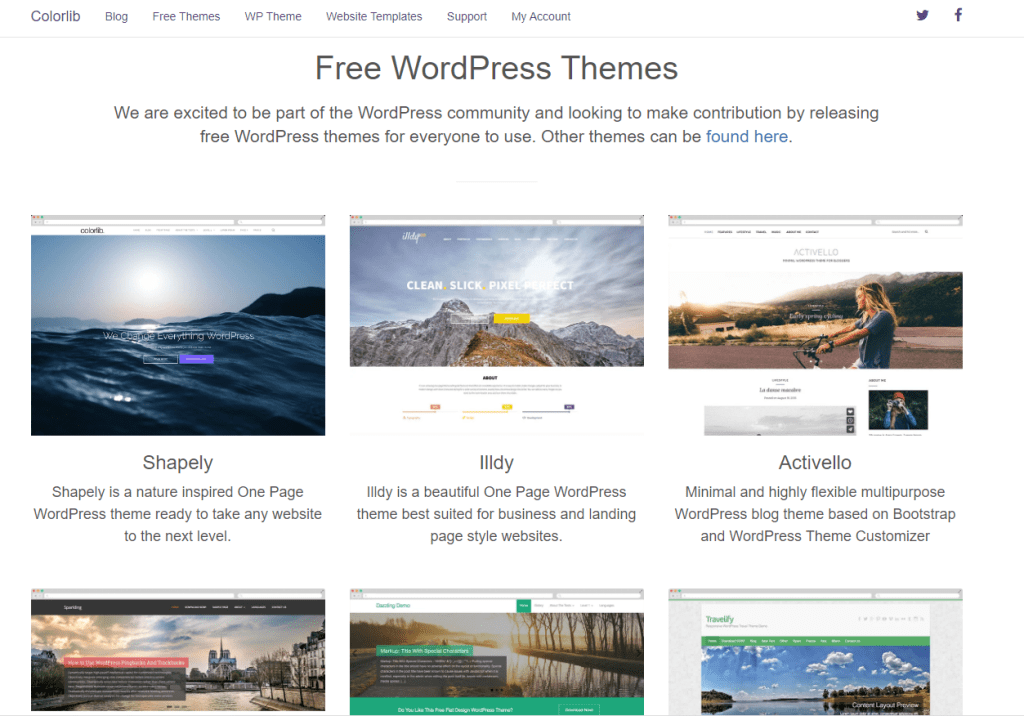This screenshot has width=1024, height=716.
Task: Open the Illdy theme preview image
Action: tap(497, 325)
